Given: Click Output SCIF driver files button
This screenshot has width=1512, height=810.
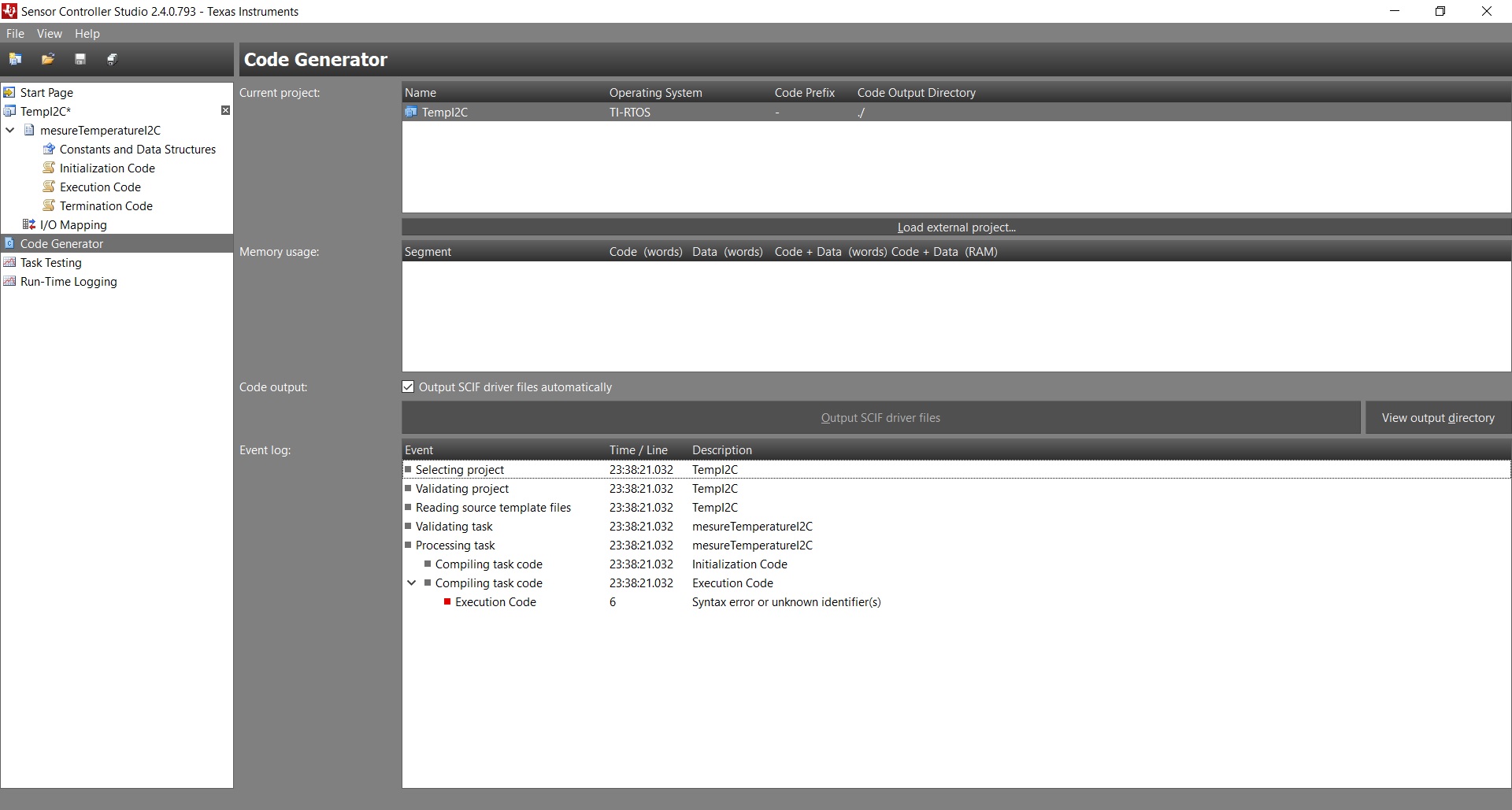Looking at the screenshot, I should [x=880, y=417].
